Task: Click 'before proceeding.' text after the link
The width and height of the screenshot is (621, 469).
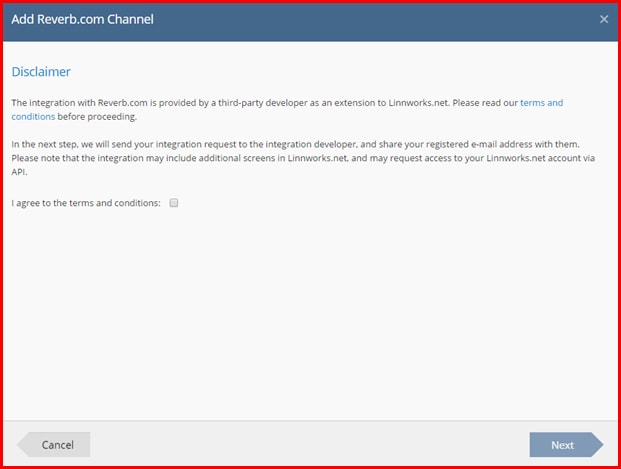Action: pyautogui.click(x=97, y=116)
